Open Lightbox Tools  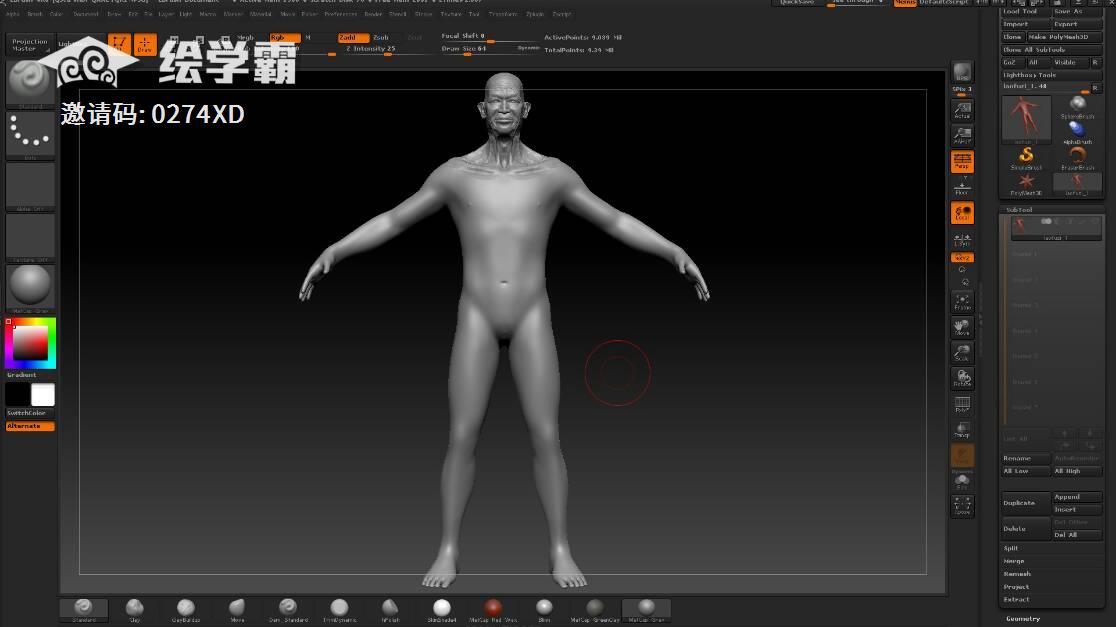coord(1051,75)
